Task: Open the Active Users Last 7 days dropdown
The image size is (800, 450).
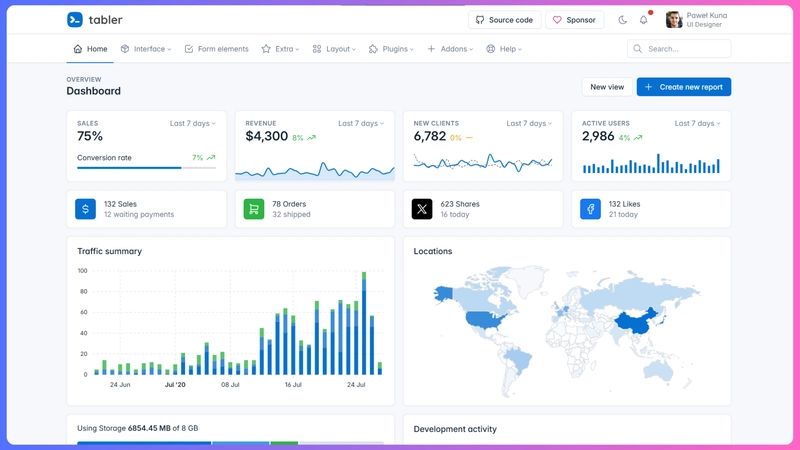Action: (x=697, y=124)
